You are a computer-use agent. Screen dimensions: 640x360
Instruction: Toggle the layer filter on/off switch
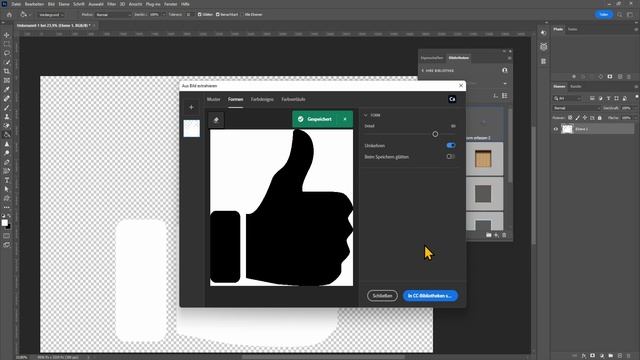point(636,97)
